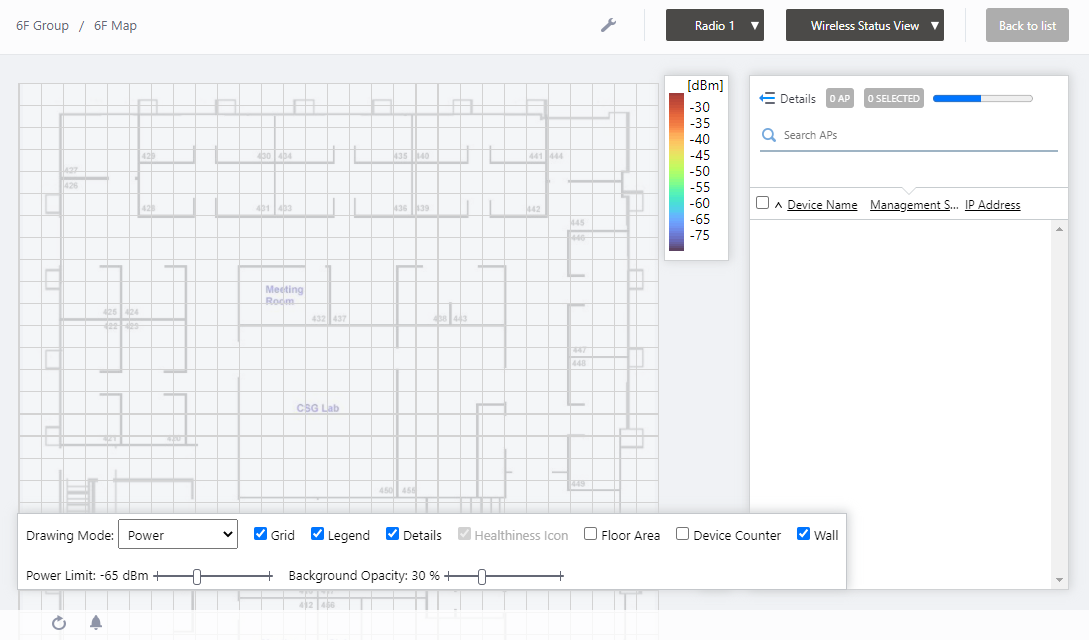
Task: Expand the Wireless Status View dropdown
Action: pyautogui.click(x=864, y=26)
